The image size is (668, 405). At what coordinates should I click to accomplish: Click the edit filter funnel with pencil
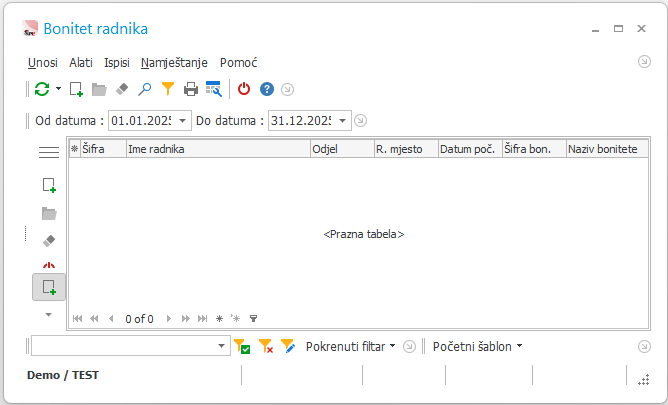[x=288, y=346]
